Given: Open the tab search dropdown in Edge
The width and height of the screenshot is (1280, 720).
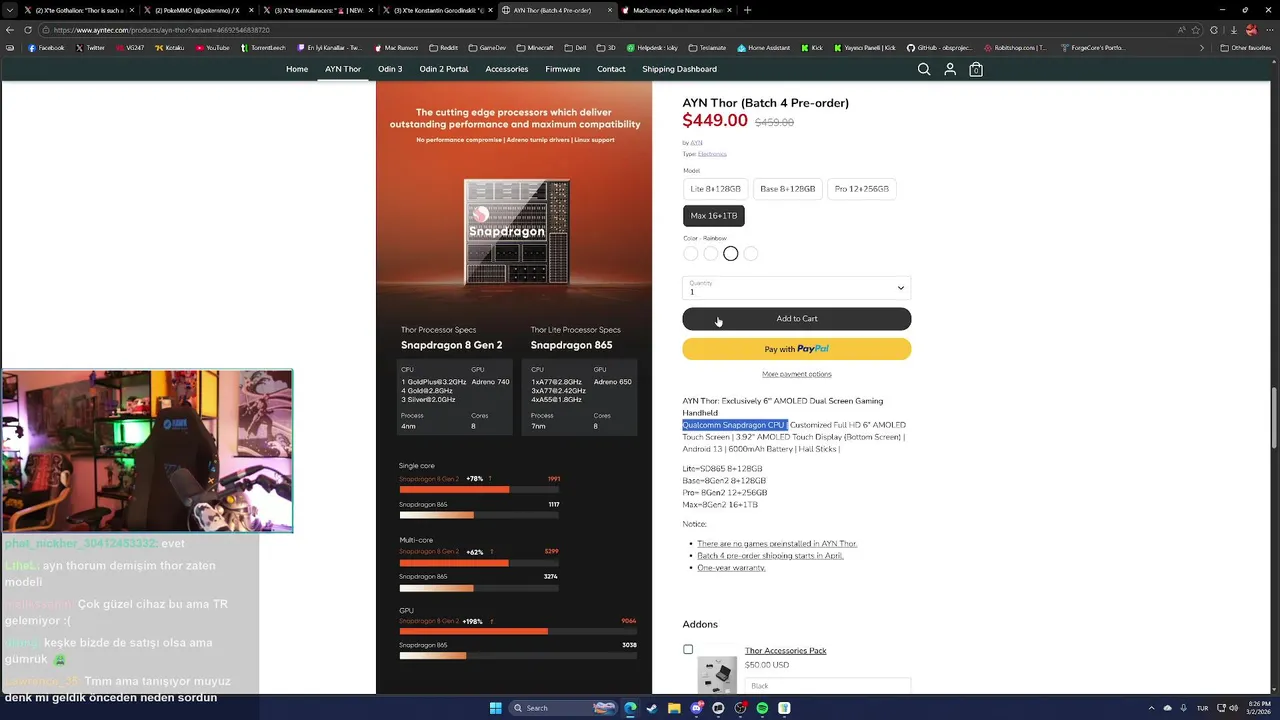Looking at the screenshot, I should coord(11,10).
